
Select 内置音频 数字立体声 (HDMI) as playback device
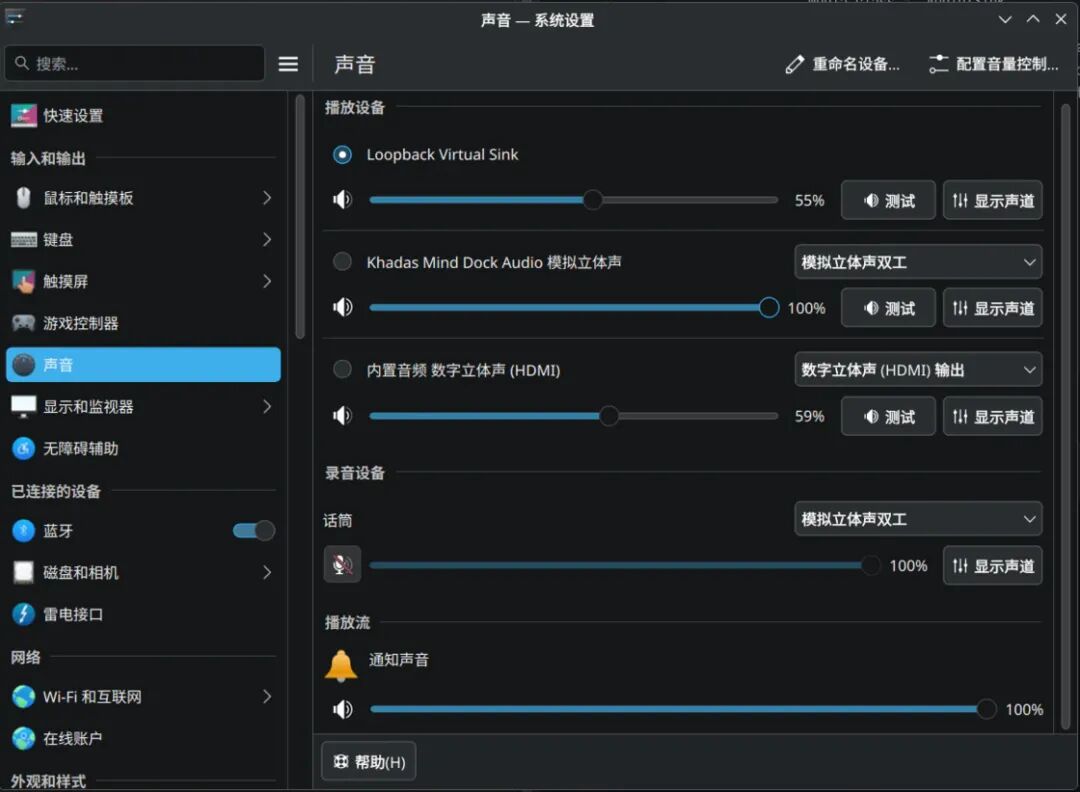(x=342, y=370)
